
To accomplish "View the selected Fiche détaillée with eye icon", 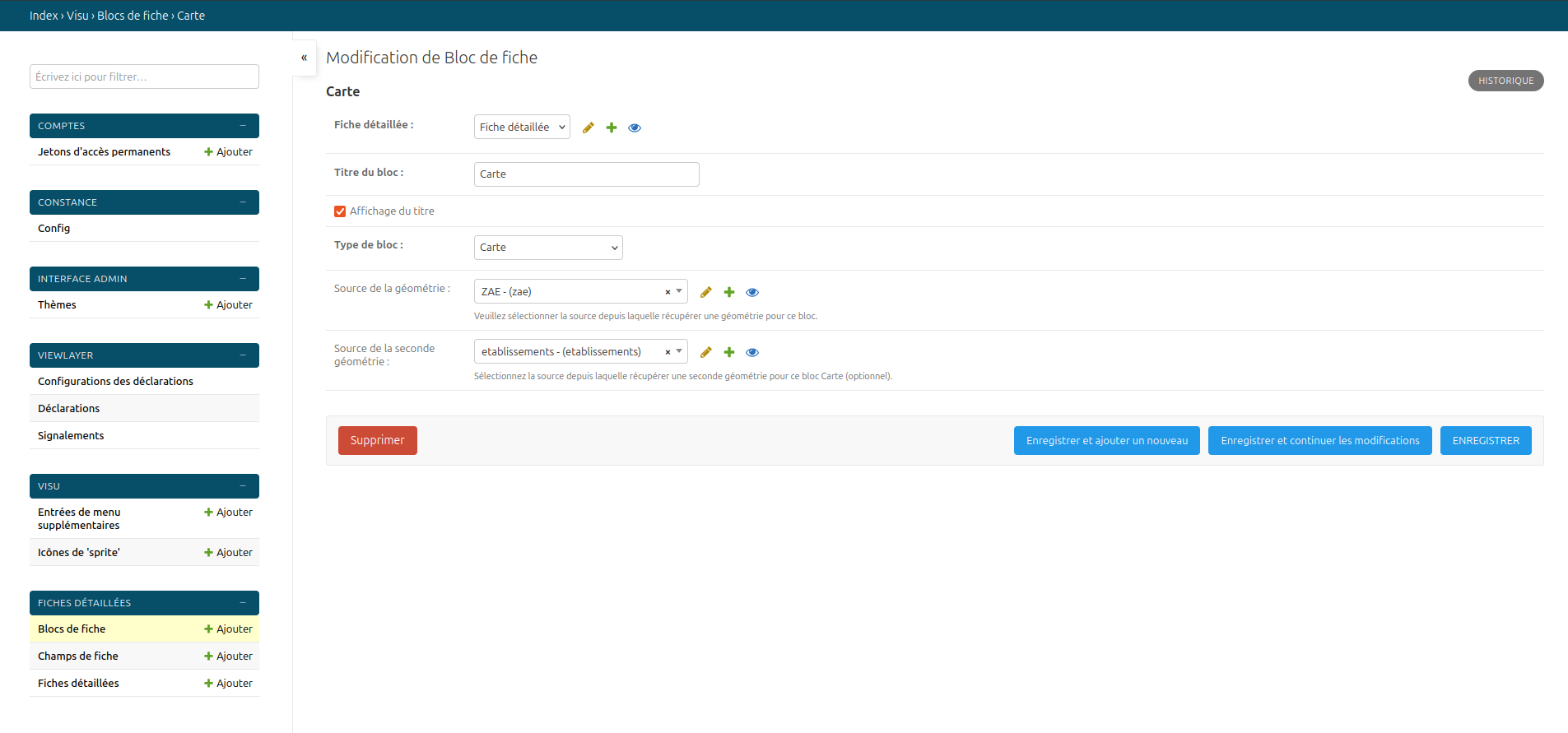I will coord(635,128).
